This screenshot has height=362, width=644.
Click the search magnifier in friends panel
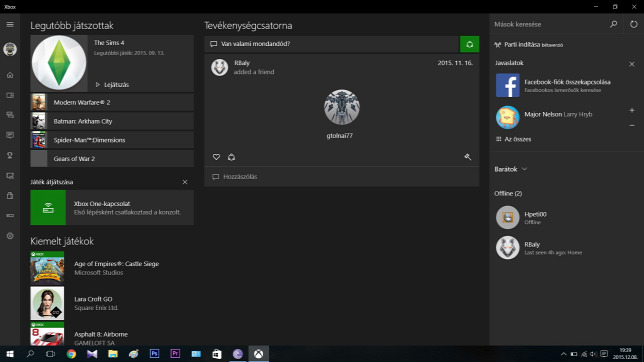tap(614, 24)
